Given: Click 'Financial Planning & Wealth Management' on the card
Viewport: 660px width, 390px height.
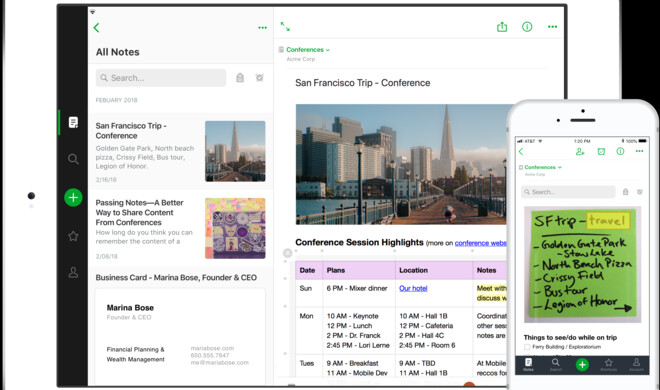Looking at the screenshot, I should click(x=136, y=354).
